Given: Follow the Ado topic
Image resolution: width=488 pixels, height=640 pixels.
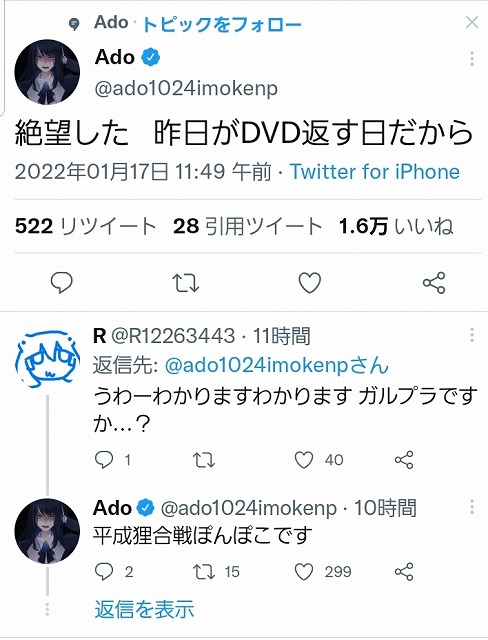Looking at the screenshot, I should (222, 25).
